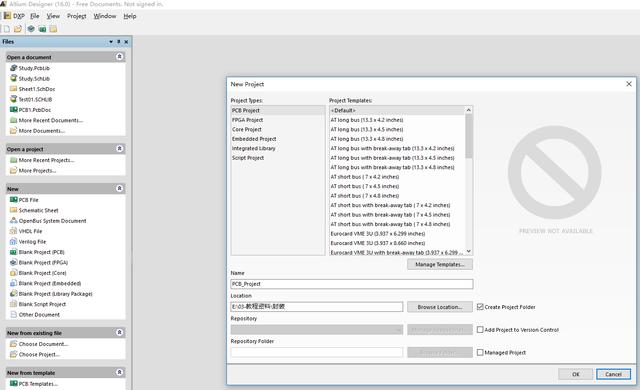Click template list scroll-up arrow

469,110
